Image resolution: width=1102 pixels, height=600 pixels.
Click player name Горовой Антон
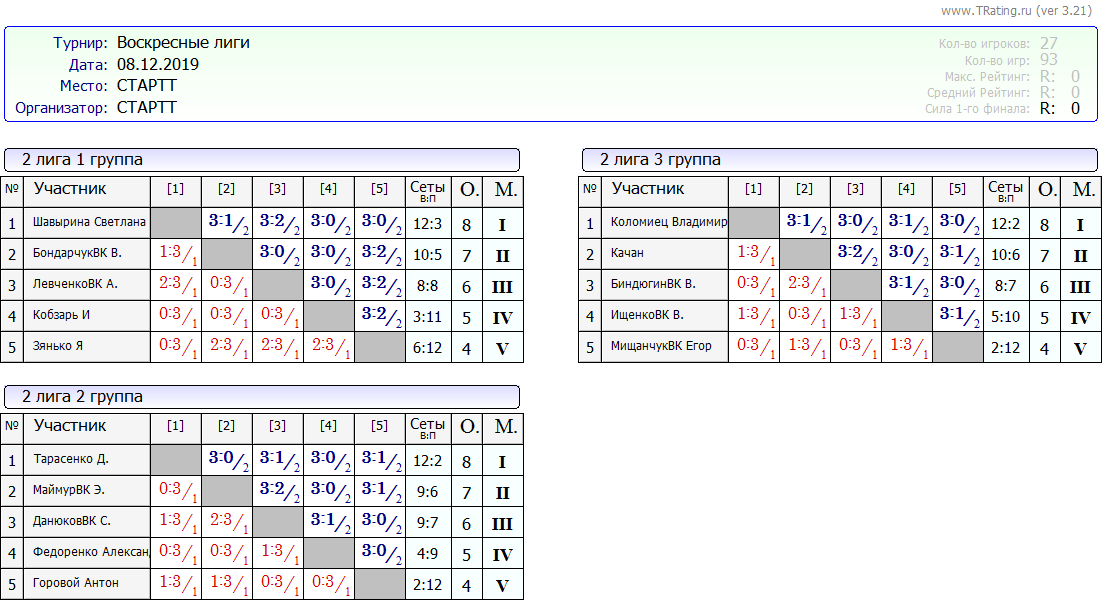click(75, 583)
